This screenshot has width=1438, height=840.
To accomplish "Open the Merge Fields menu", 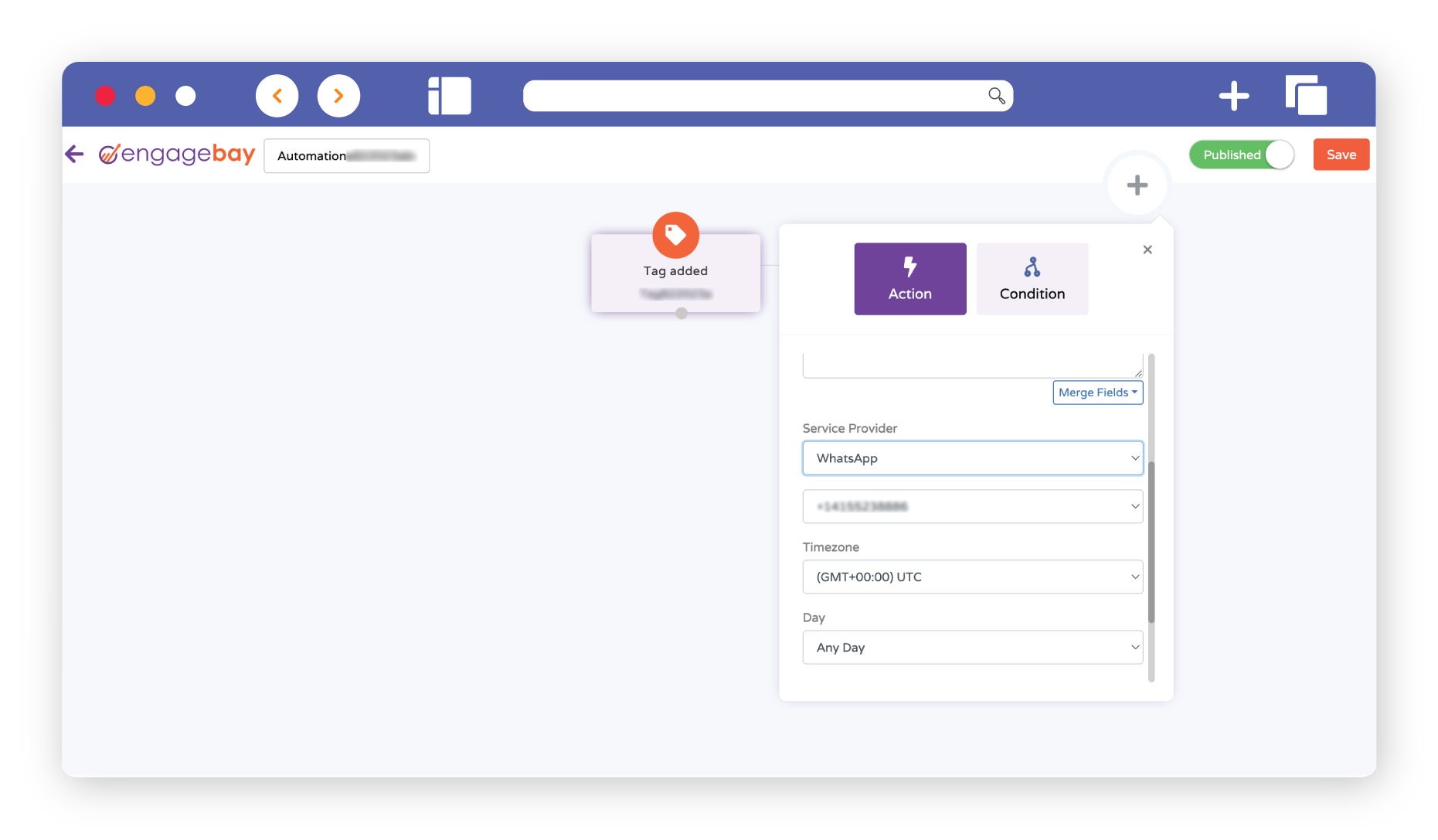I will coord(1097,393).
